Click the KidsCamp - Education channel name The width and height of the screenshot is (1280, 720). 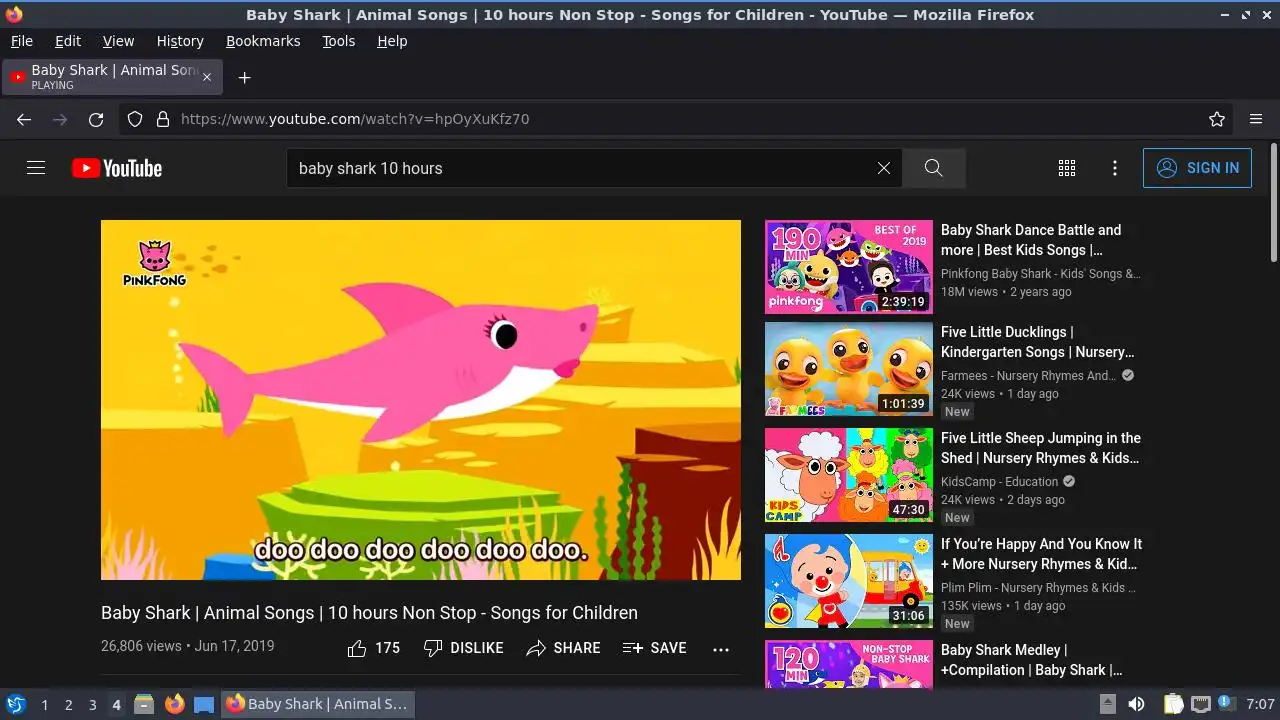coord(999,482)
